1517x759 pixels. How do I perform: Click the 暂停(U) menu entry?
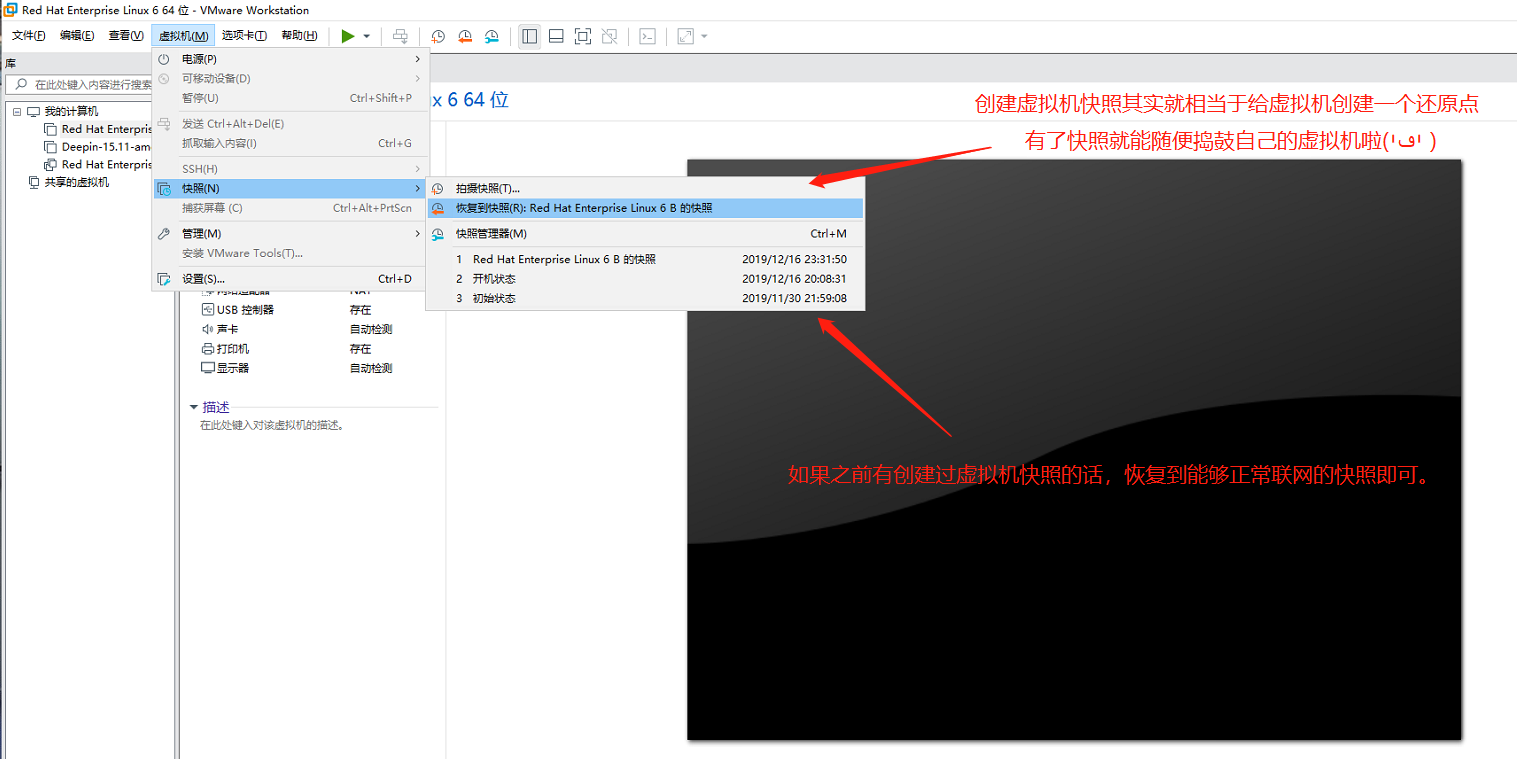tap(291, 98)
